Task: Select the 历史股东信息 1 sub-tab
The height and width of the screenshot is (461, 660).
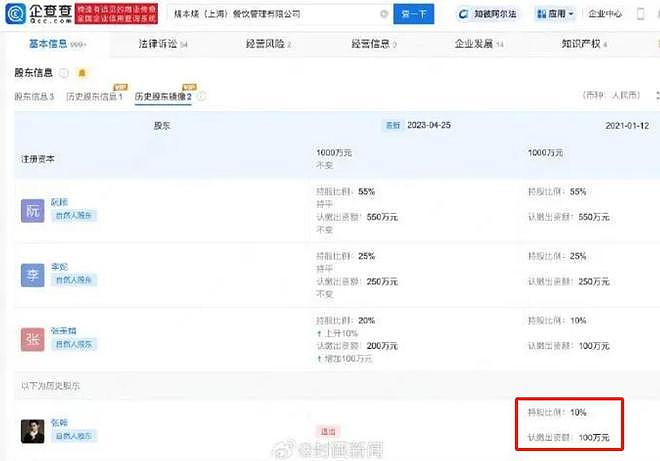Action: (94, 96)
